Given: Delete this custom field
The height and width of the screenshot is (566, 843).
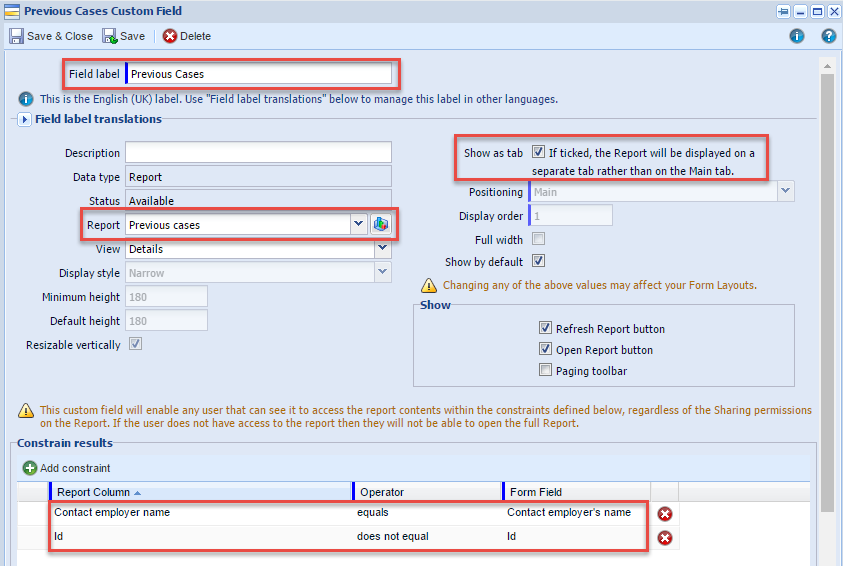Looking at the screenshot, I should tap(187, 36).
